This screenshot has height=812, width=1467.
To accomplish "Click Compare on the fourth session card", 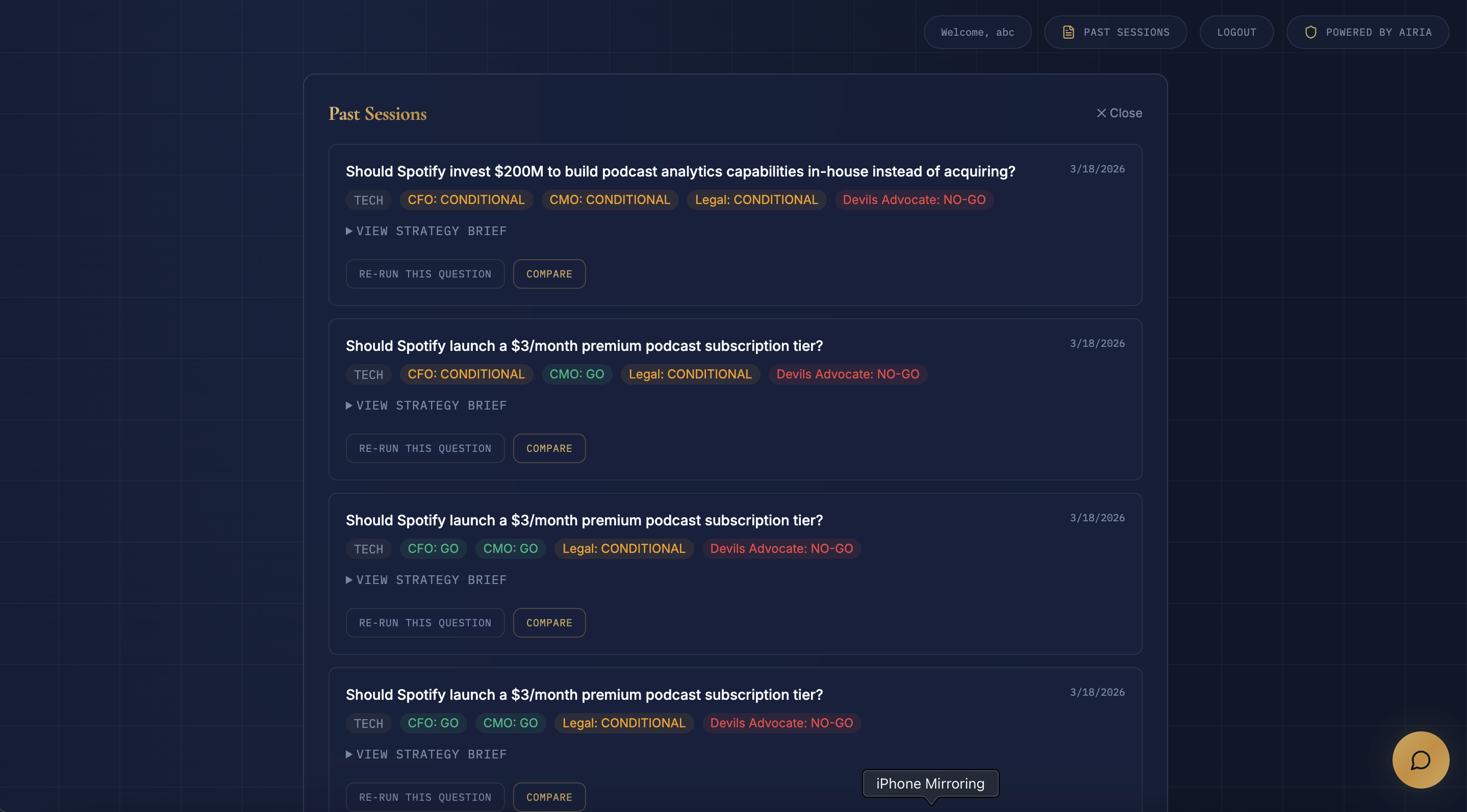I will point(549,797).
